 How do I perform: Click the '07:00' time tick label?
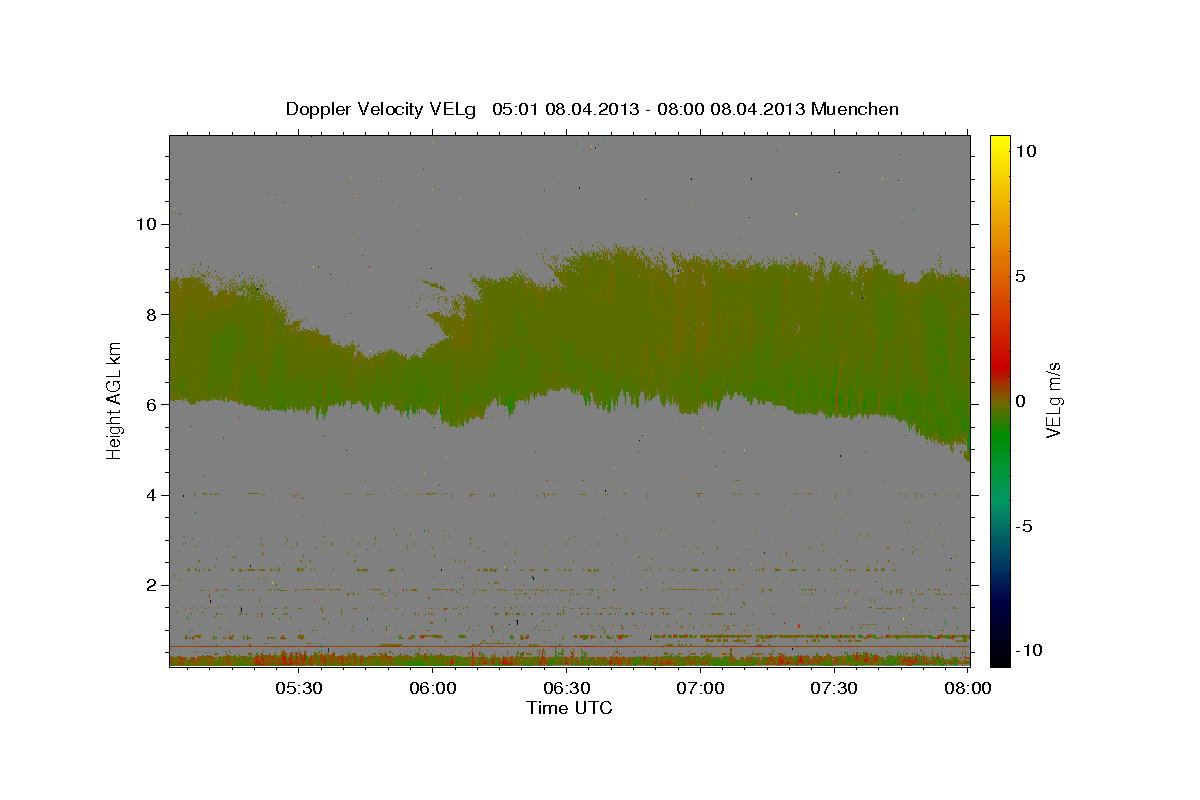(700, 688)
